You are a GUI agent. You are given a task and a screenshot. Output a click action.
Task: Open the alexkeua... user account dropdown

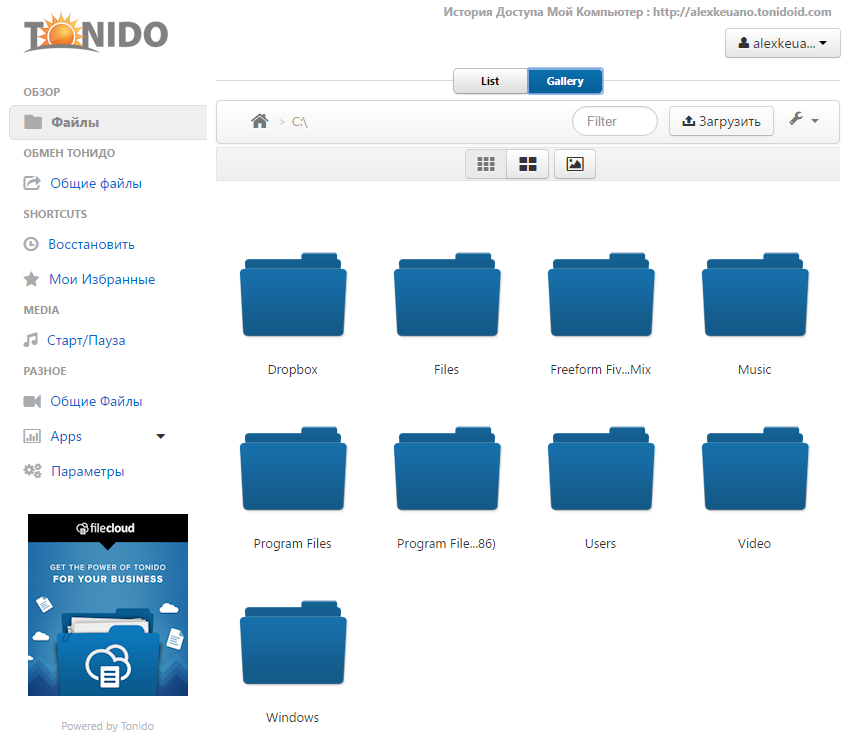click(782, 43)
